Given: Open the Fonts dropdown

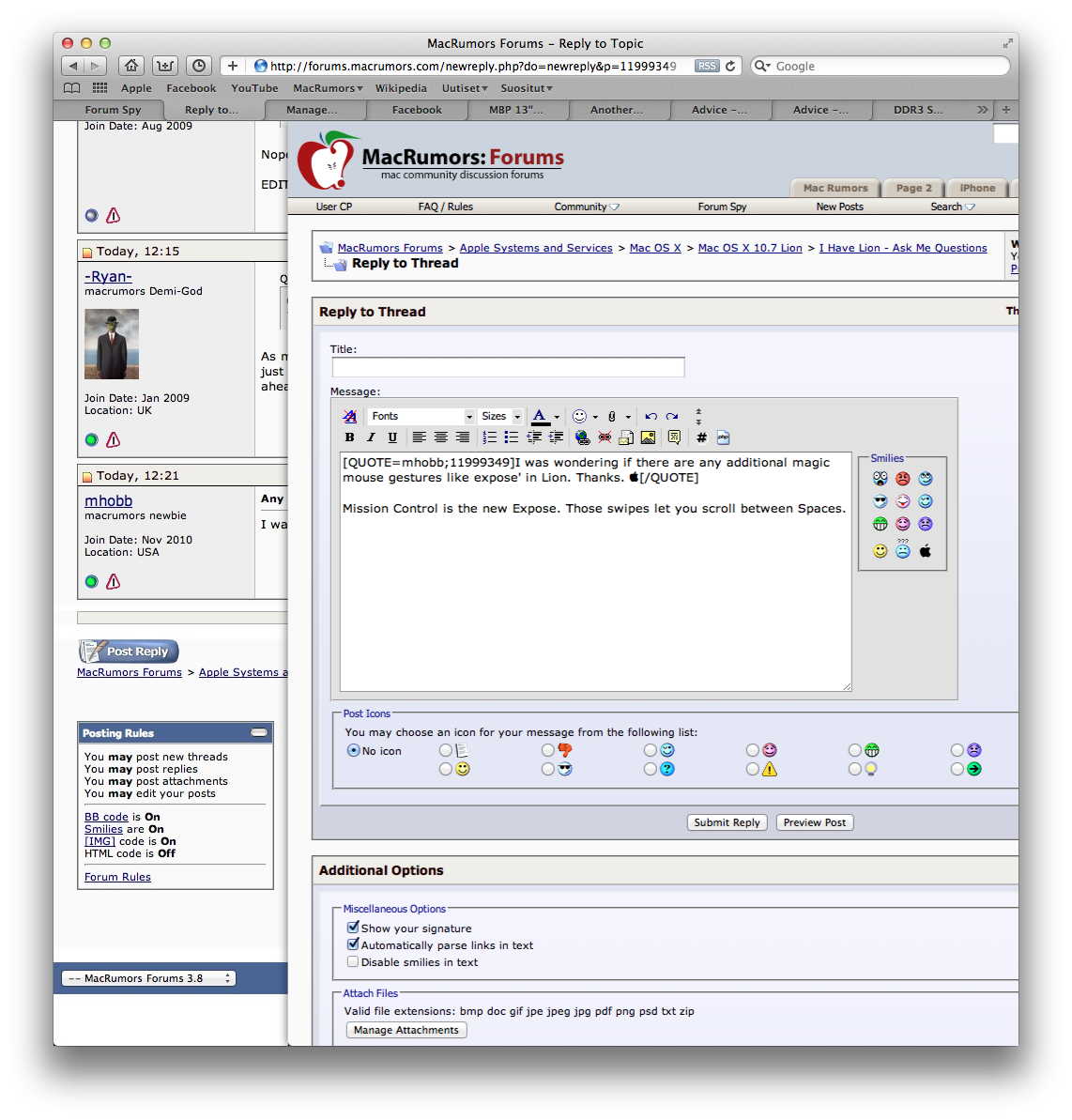Looking at the screenshot, I should (x=421, y=417).
